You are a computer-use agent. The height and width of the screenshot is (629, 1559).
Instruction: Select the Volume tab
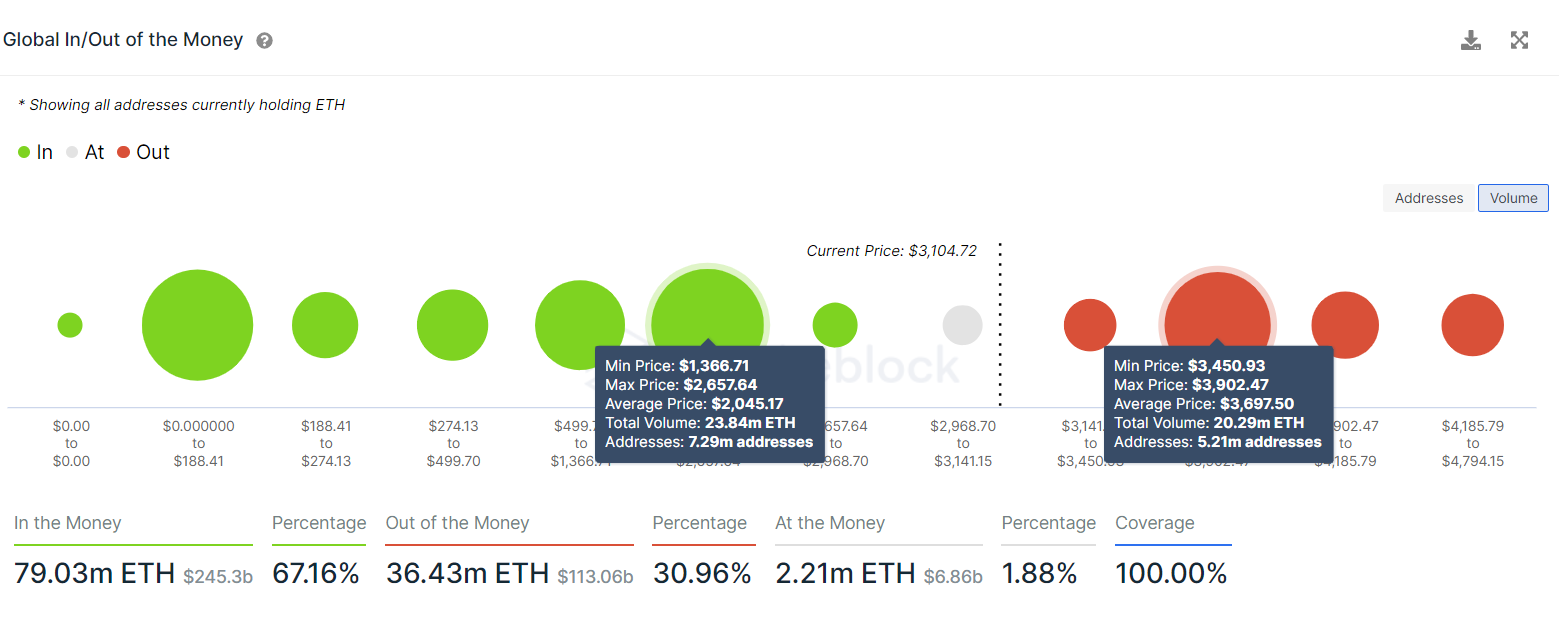[1513, 198]
